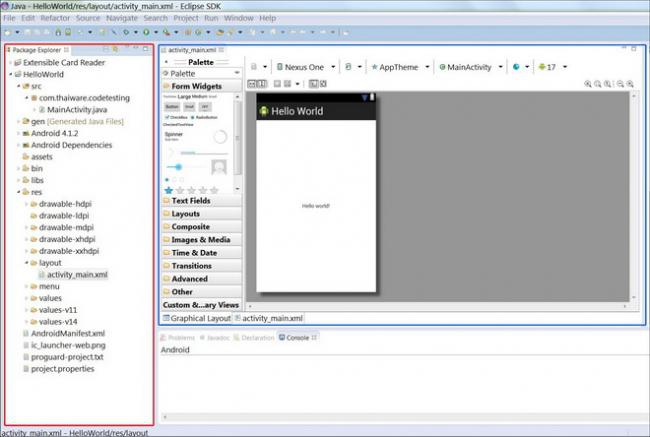
Task: Select the OFF toggle button widget
Action: click(205, 107)
